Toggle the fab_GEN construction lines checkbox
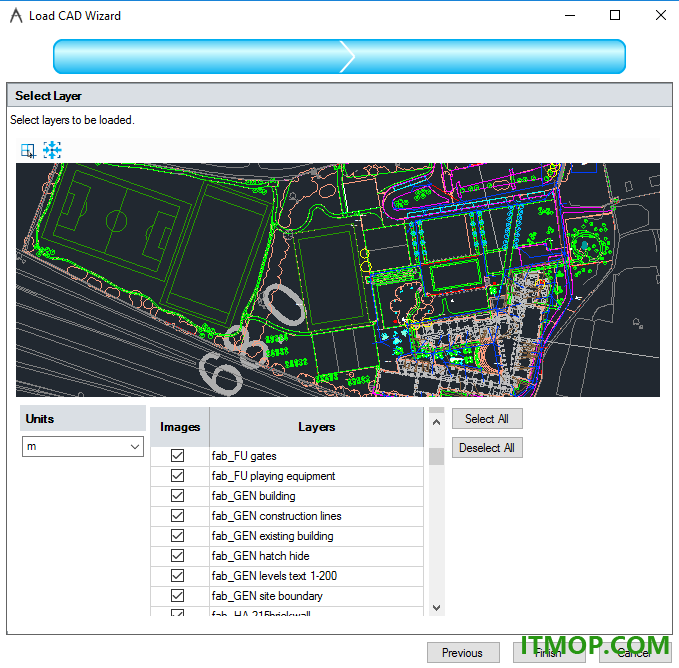Screen dimensions: 679x668 (177, 515)
